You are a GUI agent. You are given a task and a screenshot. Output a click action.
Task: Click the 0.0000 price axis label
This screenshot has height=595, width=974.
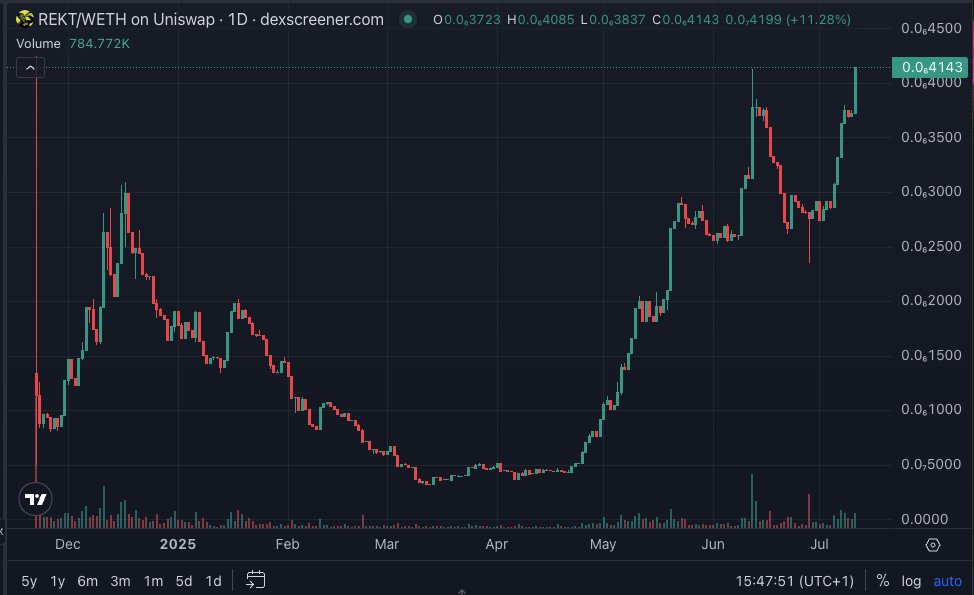point(924,519)
